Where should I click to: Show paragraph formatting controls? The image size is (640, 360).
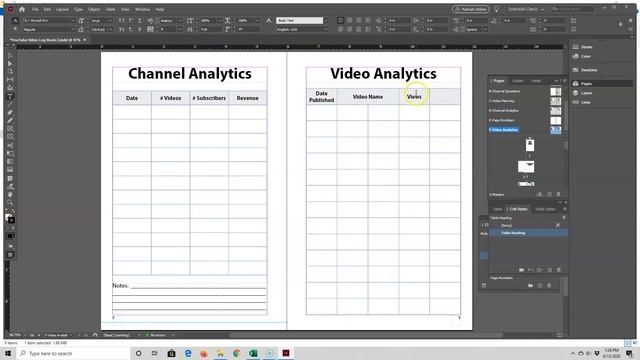[x=16, y=29]
